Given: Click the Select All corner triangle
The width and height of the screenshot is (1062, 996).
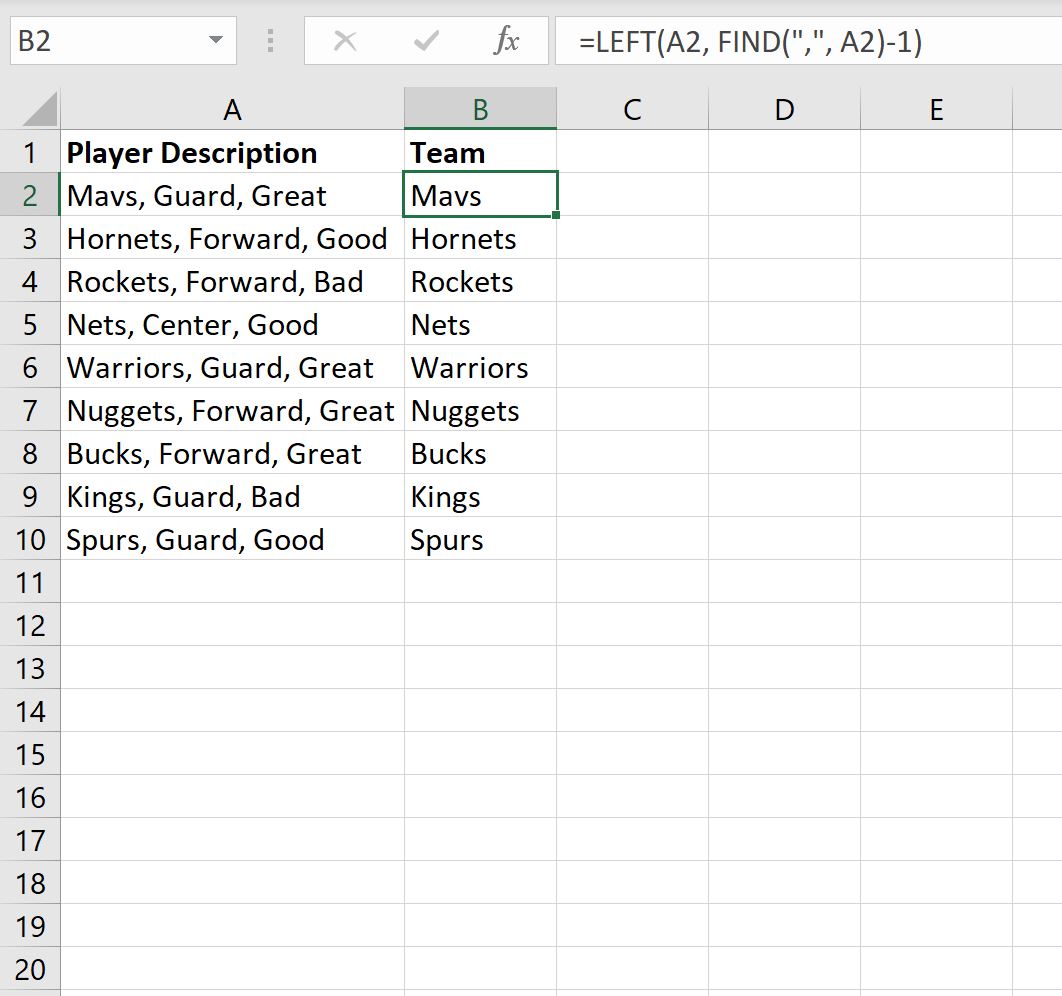Looking at the screenshot, I should click(39, 110).
